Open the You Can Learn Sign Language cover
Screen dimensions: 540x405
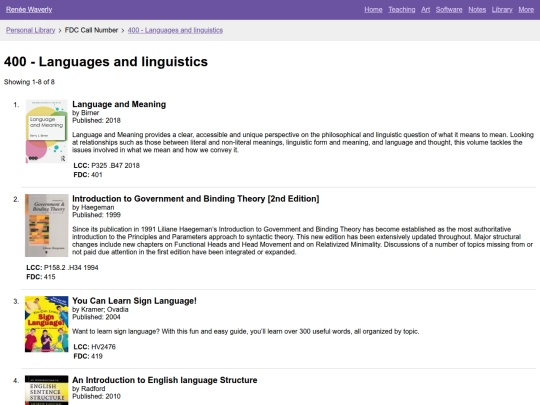coord(46,324)
